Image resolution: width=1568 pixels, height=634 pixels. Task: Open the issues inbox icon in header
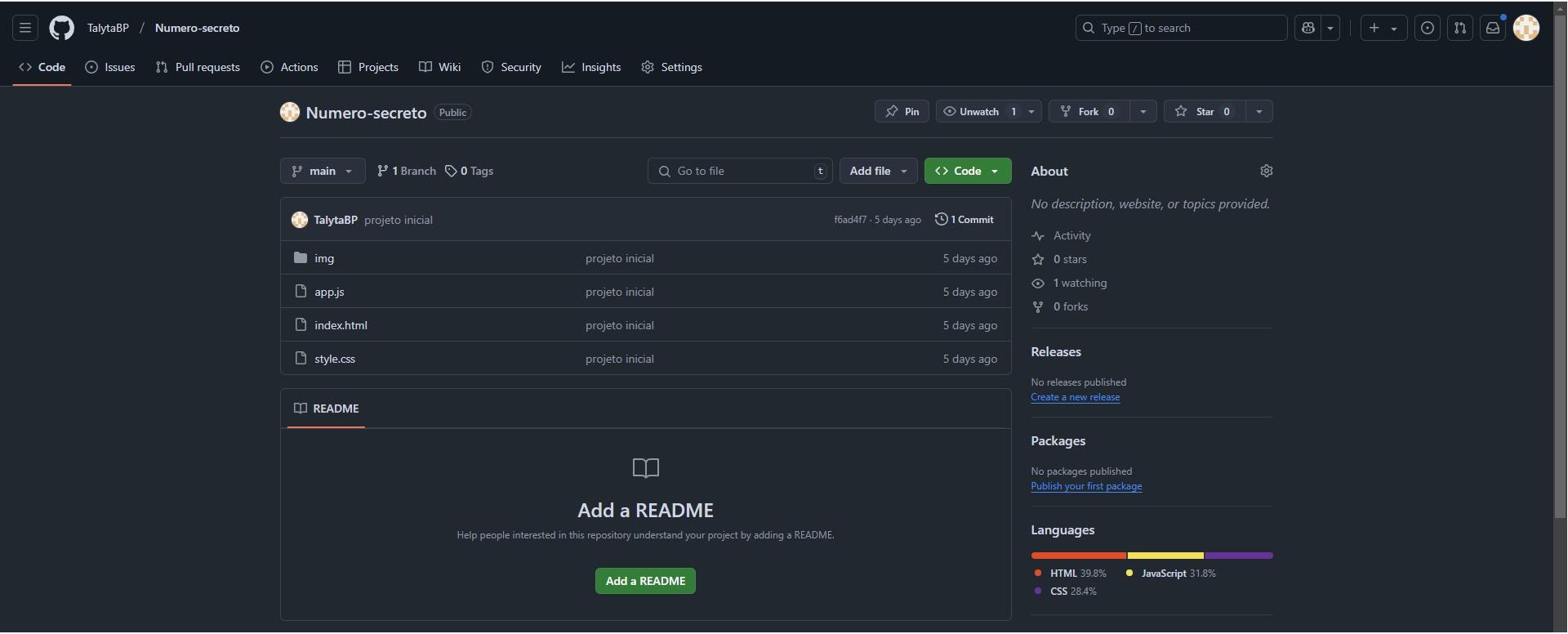coord(1428,28)
